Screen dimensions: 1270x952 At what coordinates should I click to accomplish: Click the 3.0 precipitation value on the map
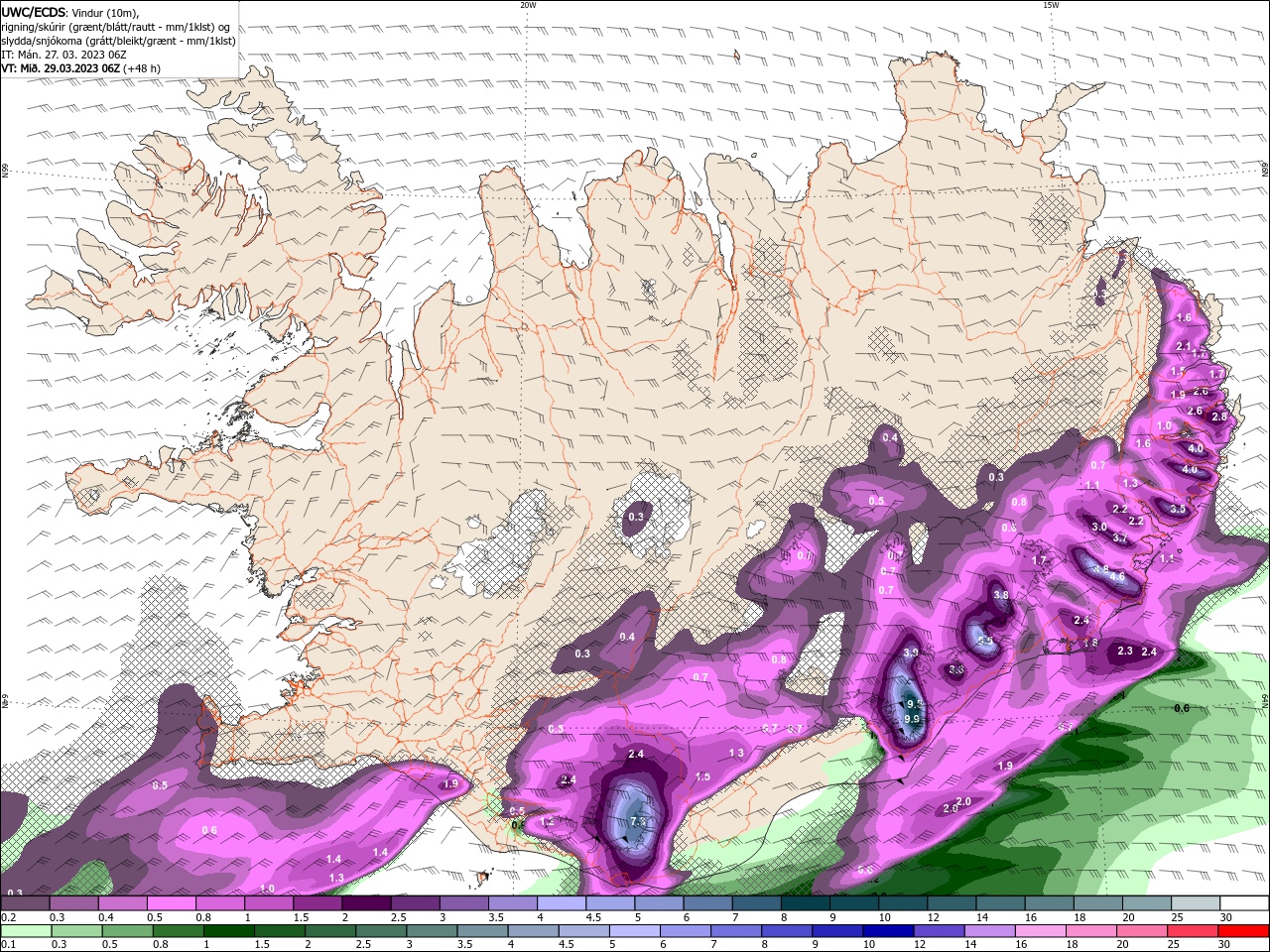pos(1099,527)
